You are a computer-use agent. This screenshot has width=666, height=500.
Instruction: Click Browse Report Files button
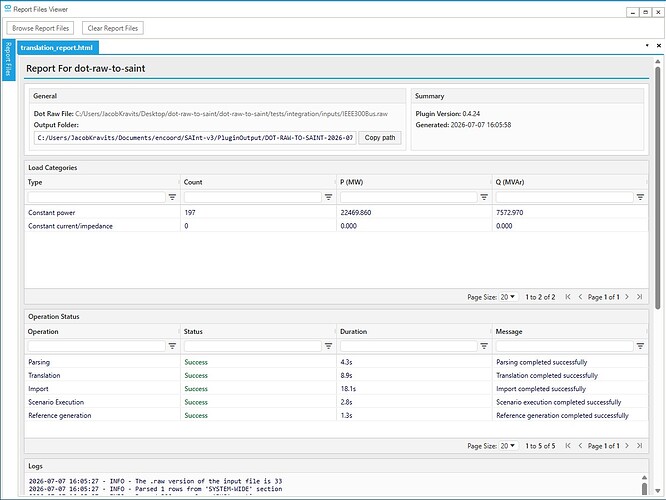(40, 28)
